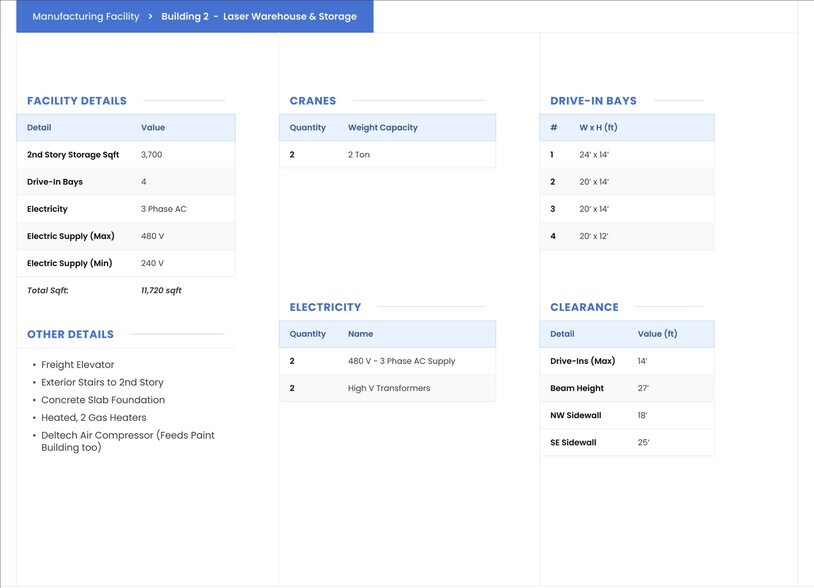This screenshot has height=588, width=814.
Task: Click the W x H (ft) column header
Action: [x=598, y=128]
